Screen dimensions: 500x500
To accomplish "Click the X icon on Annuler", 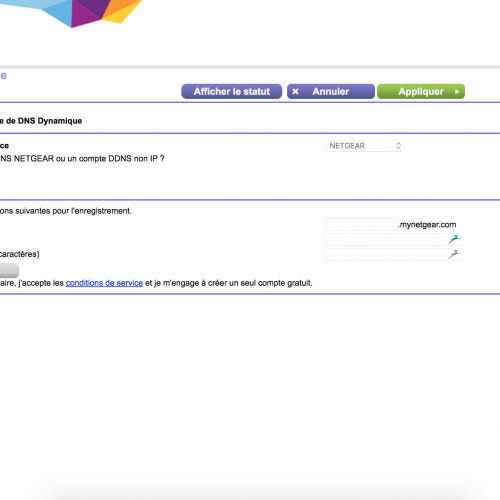I will 295,91.
